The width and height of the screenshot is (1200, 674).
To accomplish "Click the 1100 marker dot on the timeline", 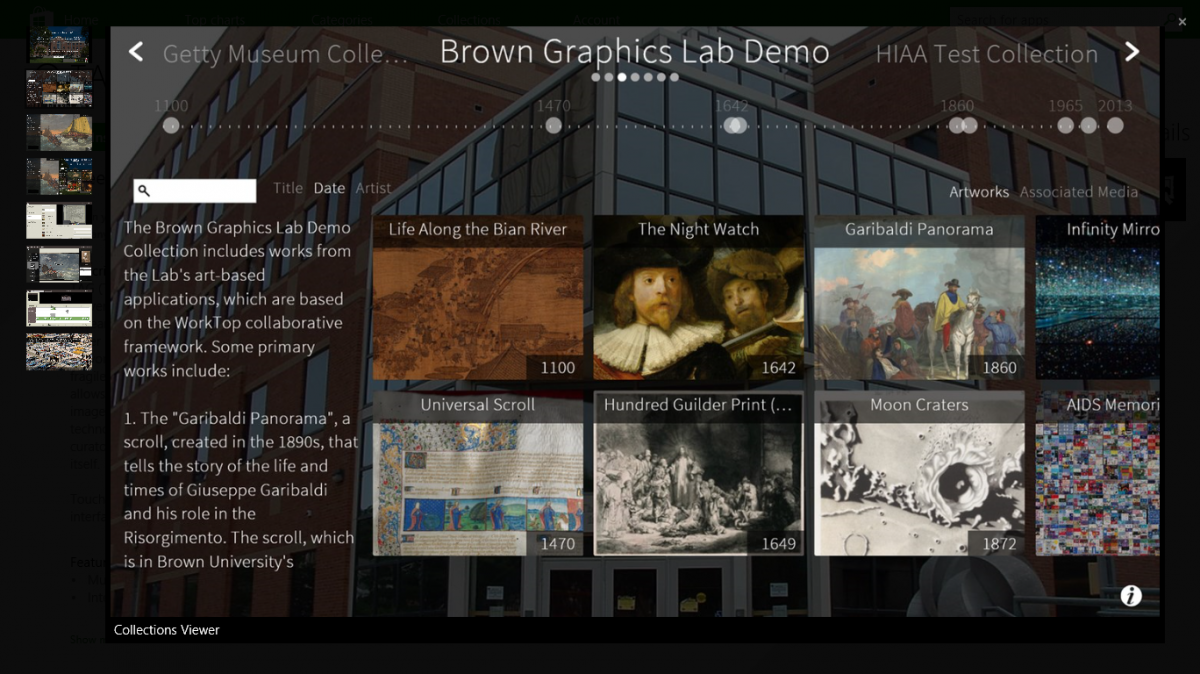I will point(171,125).
